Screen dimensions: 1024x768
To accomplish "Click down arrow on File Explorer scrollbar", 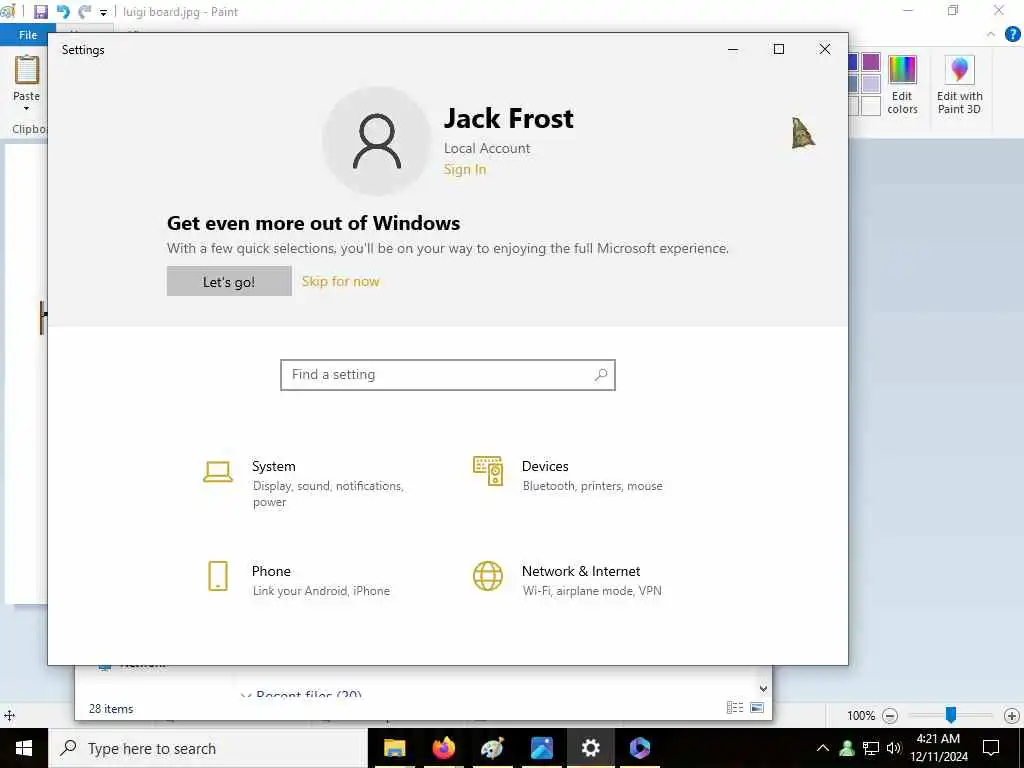I will tap(763, 689).
